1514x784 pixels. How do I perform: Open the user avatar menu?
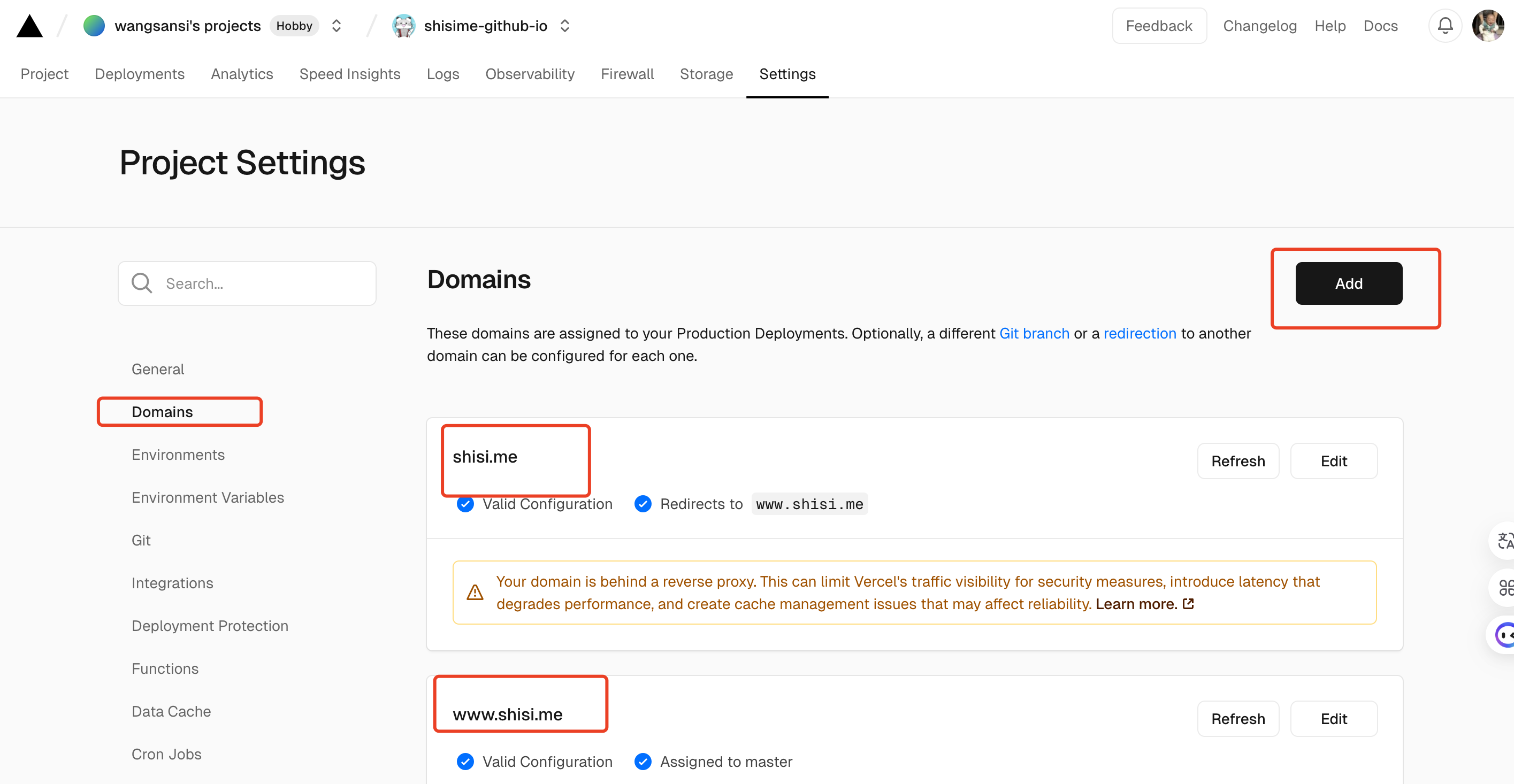pos(1488,26)
